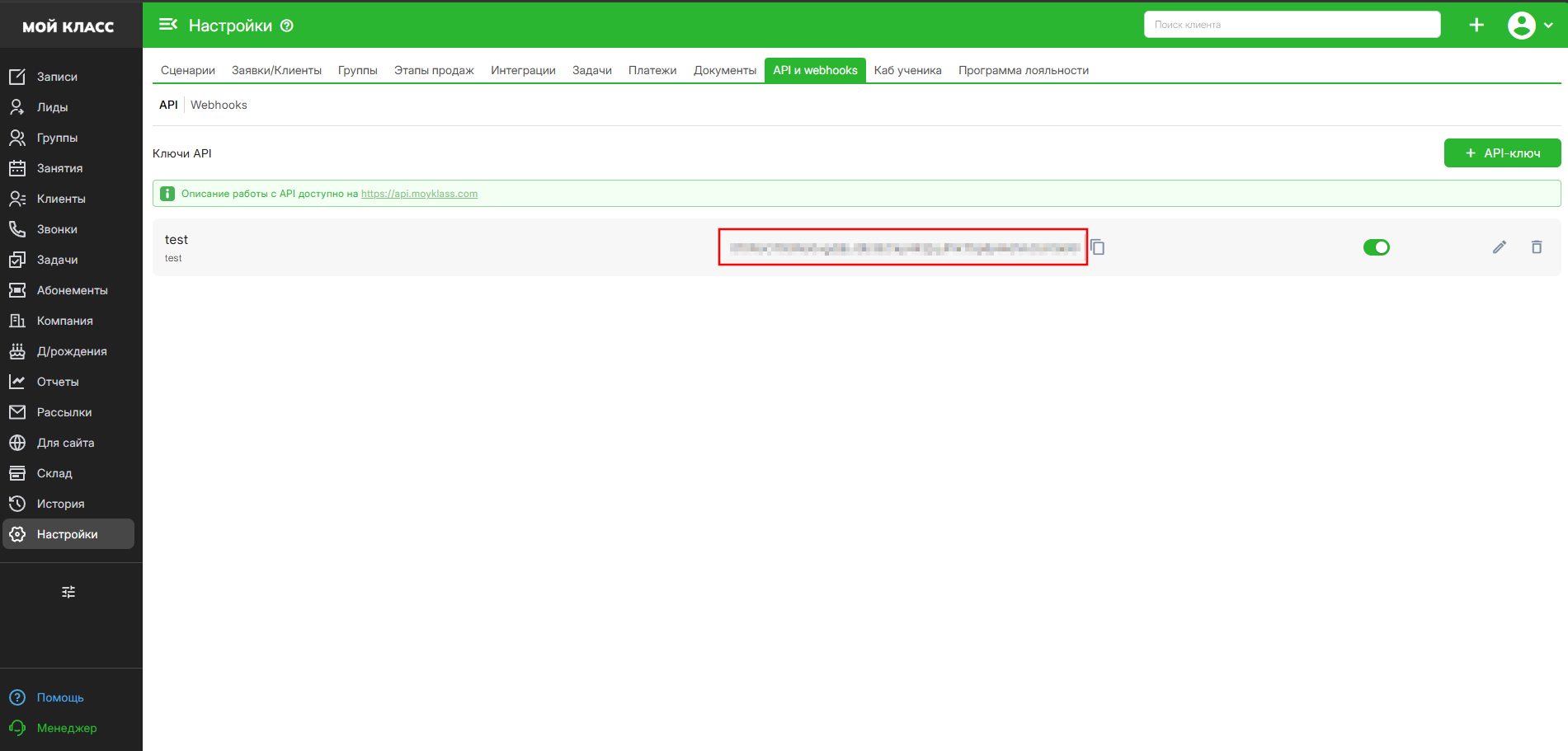Open Для сайта section

pos(68,443)
